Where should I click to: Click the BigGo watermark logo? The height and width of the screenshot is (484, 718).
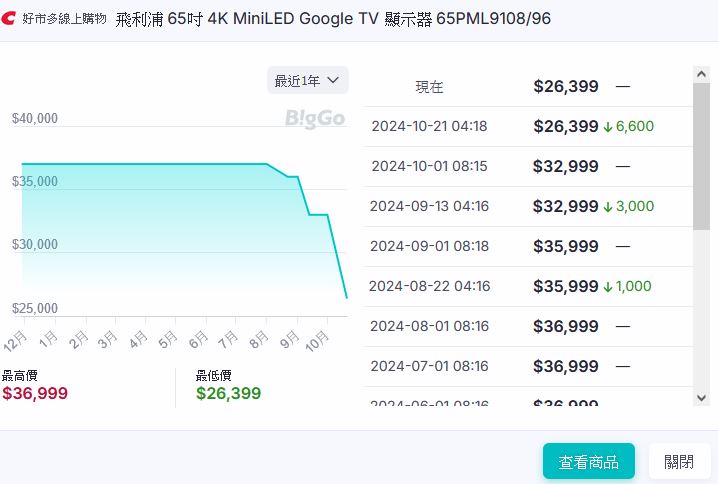(x=314, y=119)
